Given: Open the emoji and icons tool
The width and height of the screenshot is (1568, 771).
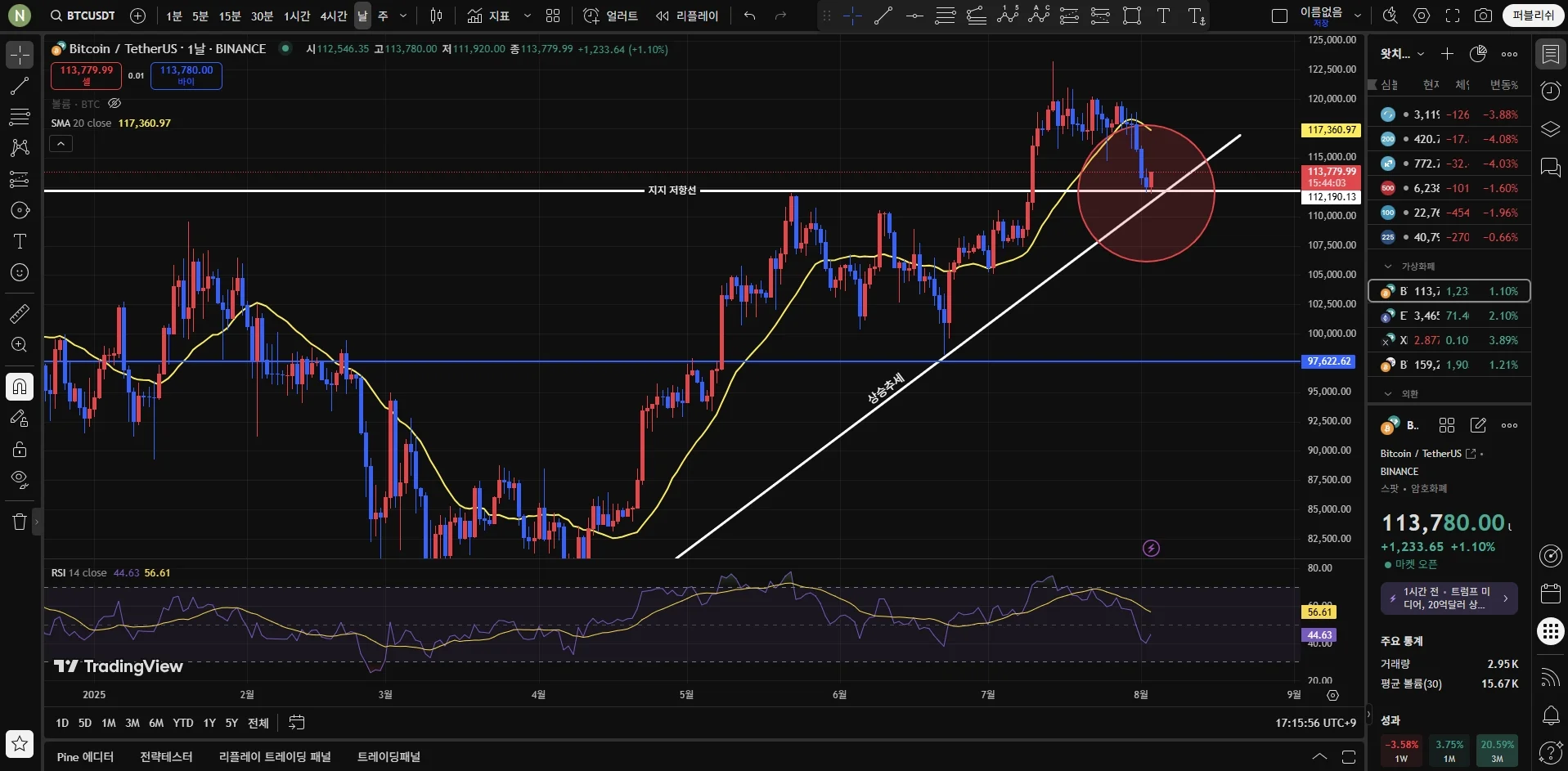Looking at the screenshot, I should click(20, 272).
